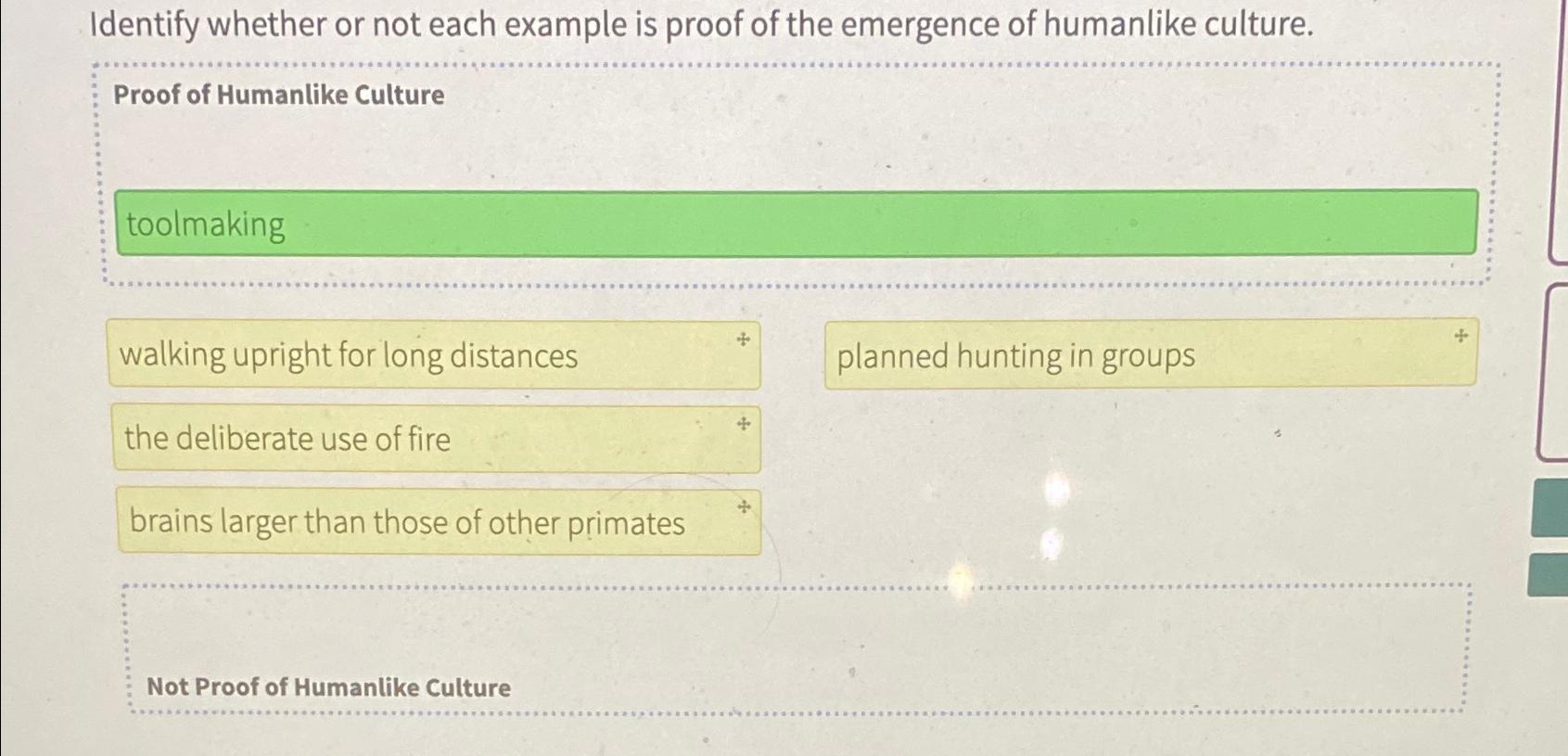Click the move icon on 'the deliberate use of fire'

(x=743, y=424)
